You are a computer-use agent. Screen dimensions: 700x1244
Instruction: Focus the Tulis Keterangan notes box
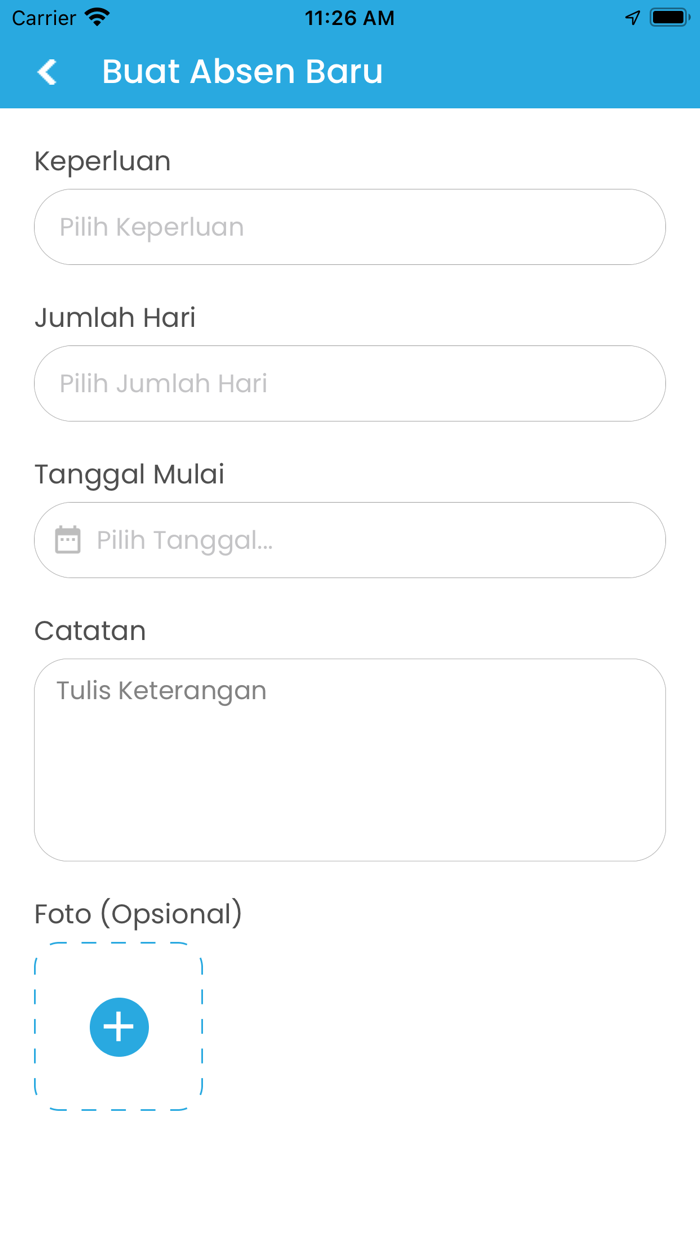[350, 760]
